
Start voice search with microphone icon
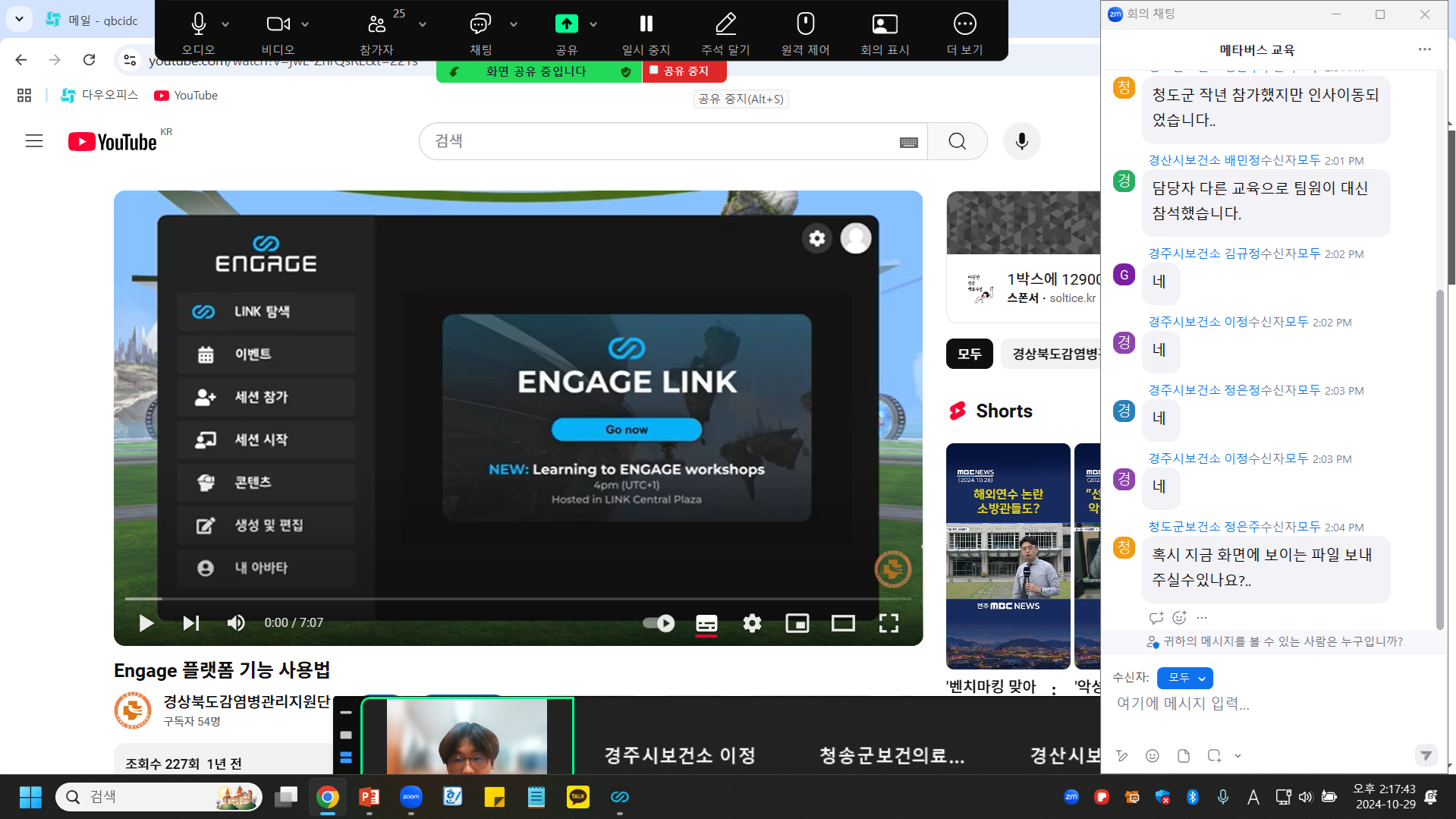[x=1022, y=141]
